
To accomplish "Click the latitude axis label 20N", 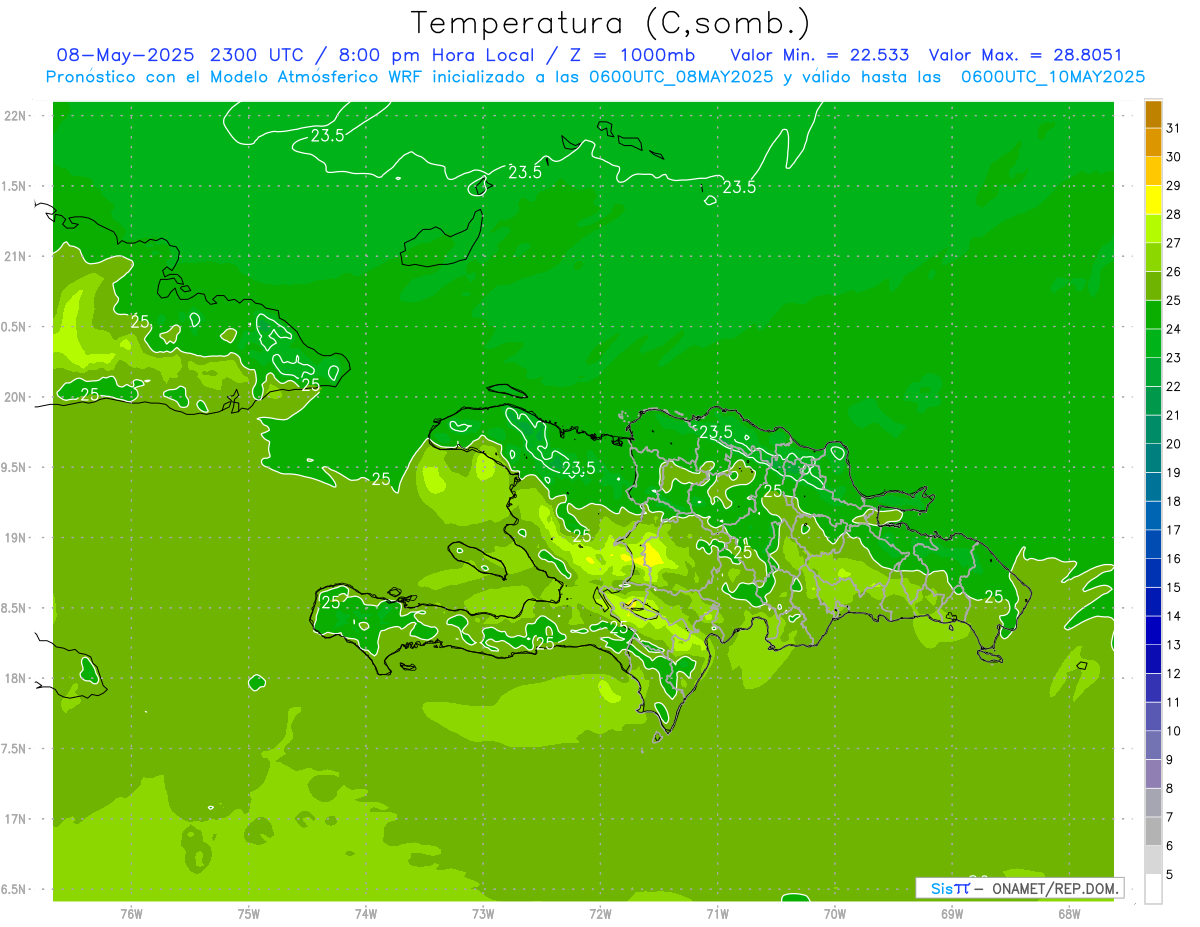I will (16, 397).
